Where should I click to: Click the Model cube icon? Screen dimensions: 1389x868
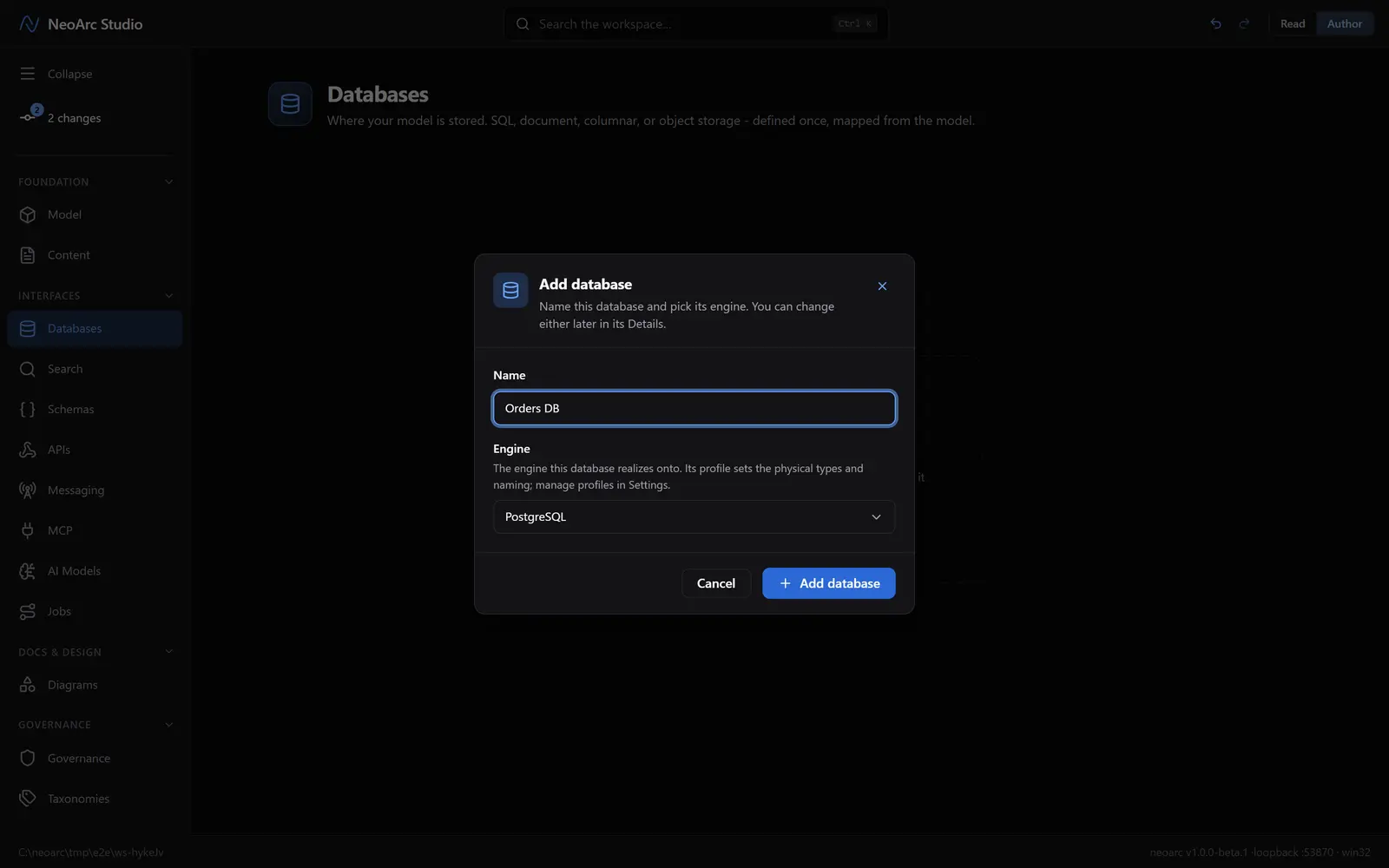click(x=28, y=214)
